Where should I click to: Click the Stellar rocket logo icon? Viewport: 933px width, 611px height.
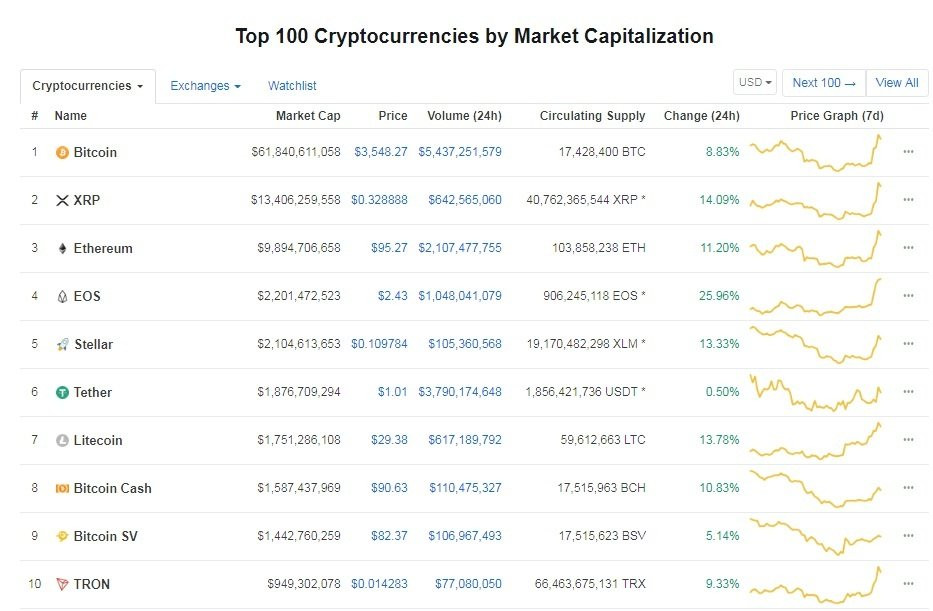pyautogui.click(x=62, y=345)
